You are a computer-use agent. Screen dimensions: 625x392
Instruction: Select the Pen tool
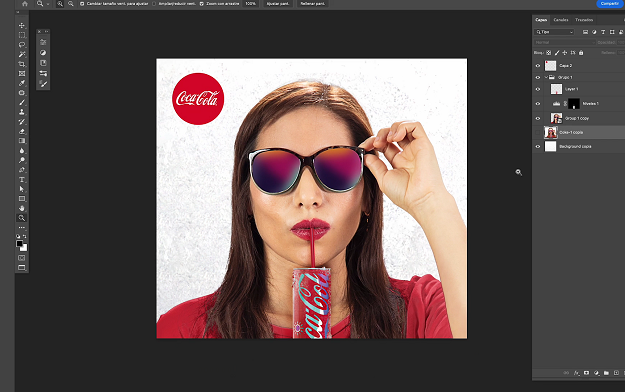click(x=22, y=170)
